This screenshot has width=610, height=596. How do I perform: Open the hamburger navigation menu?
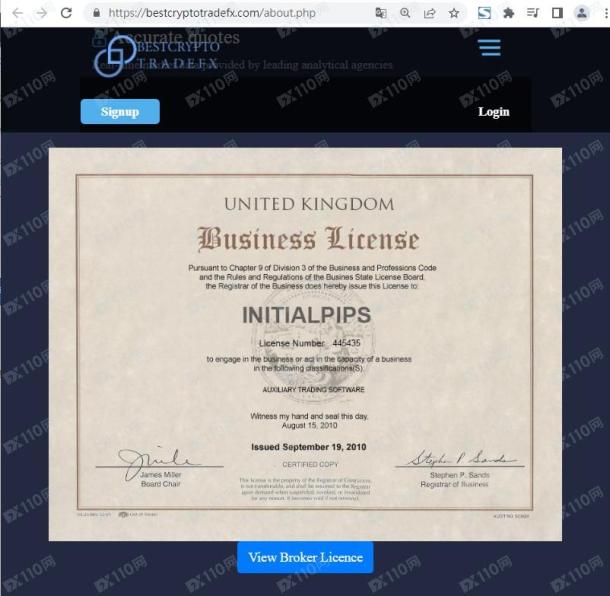point(490,47)
